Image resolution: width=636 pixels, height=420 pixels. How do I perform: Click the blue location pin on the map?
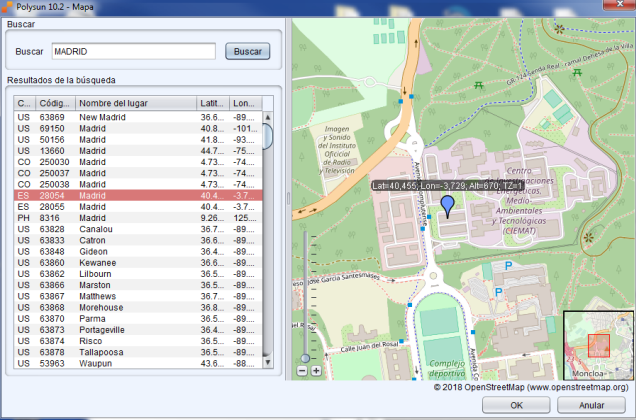pyautogui.click(x=448, y=206)
